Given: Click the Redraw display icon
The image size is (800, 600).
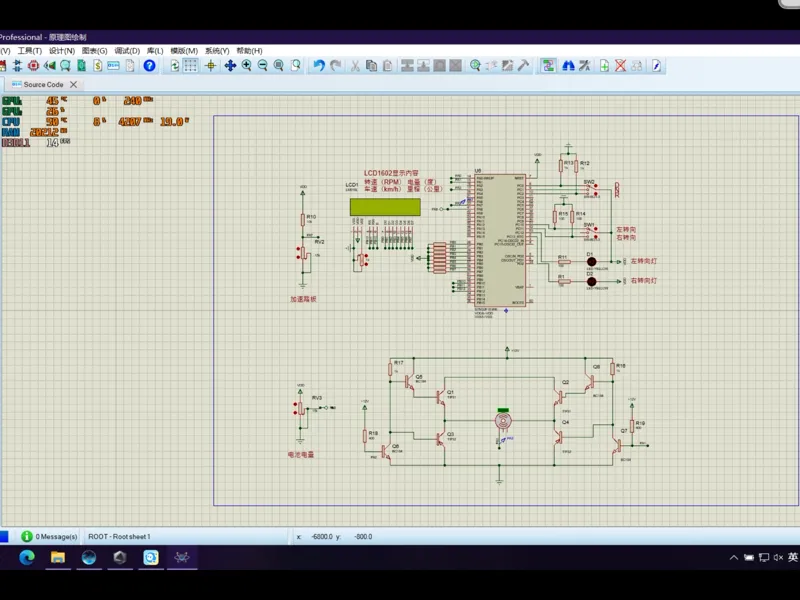Looking at the screenshot, I should click(174, 65).
